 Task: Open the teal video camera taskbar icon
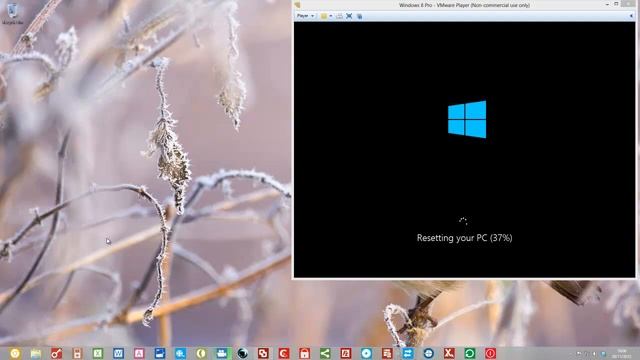tap(222, 353)
